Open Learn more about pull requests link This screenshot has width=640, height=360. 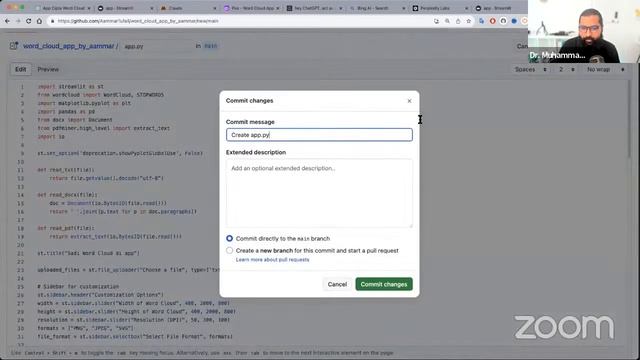pyautogui.click(x=272, y=260)
